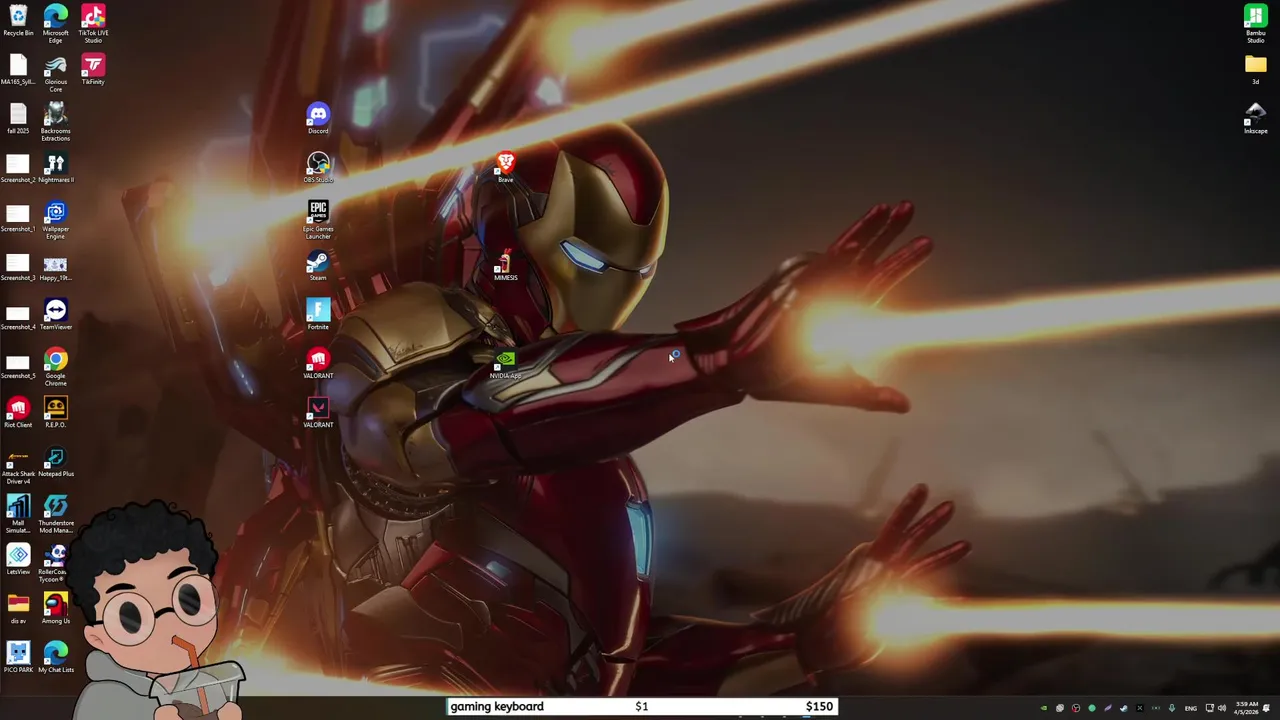
Task: Select Nightmares II desktop icon
Action: (56, 167)
